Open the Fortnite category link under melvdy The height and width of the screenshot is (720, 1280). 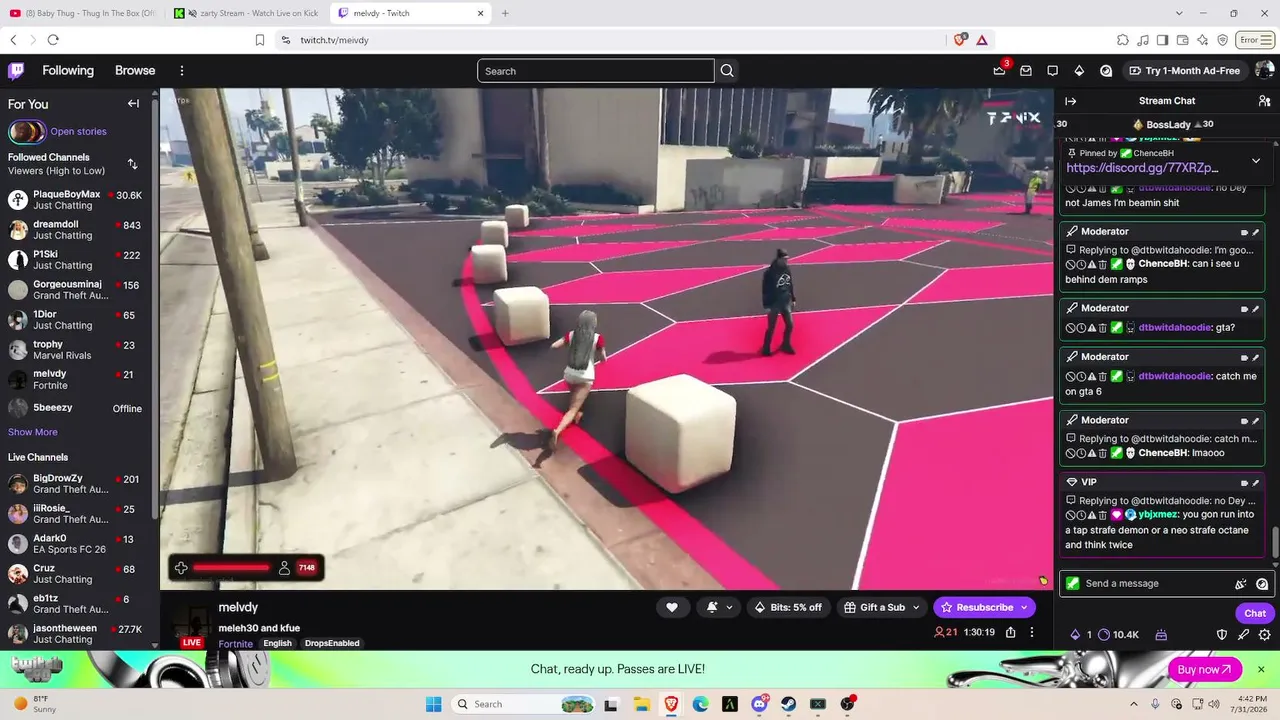point(236,643)
